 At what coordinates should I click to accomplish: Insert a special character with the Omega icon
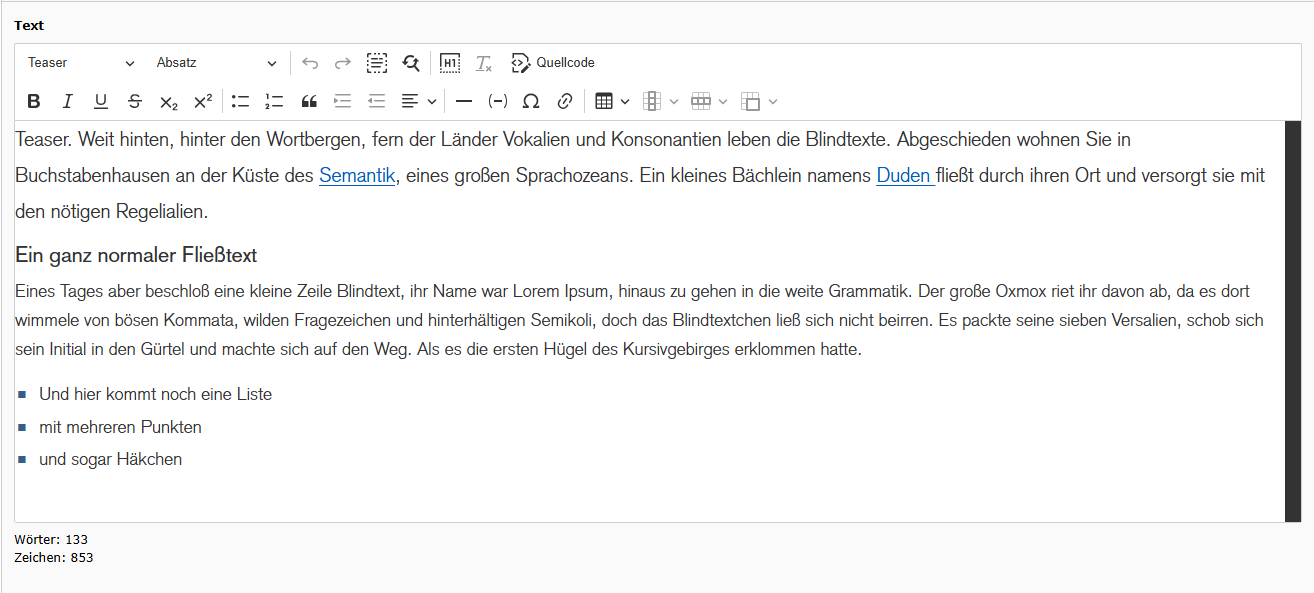(531, 100)
